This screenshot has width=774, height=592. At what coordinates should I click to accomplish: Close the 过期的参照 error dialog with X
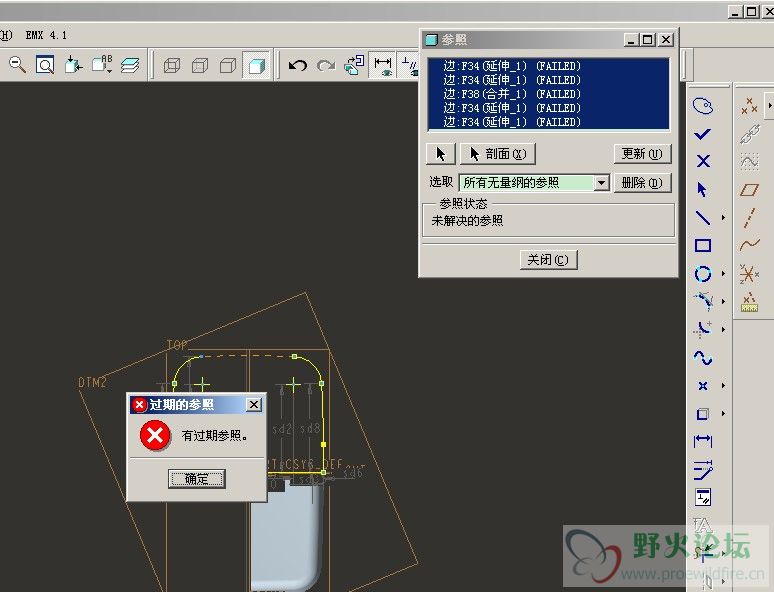[254, 405]
